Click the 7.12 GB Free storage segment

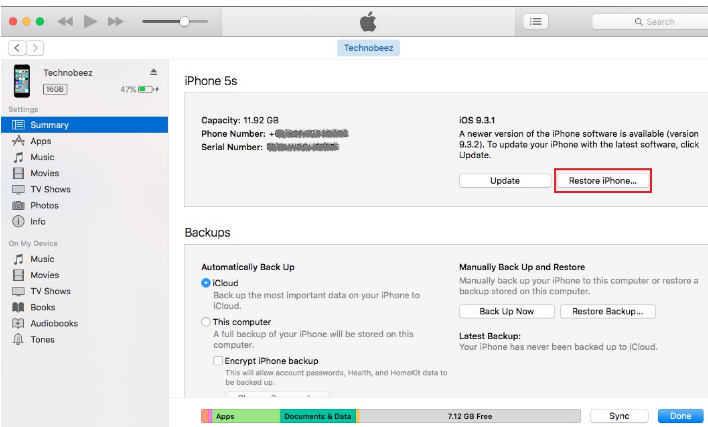470,416
